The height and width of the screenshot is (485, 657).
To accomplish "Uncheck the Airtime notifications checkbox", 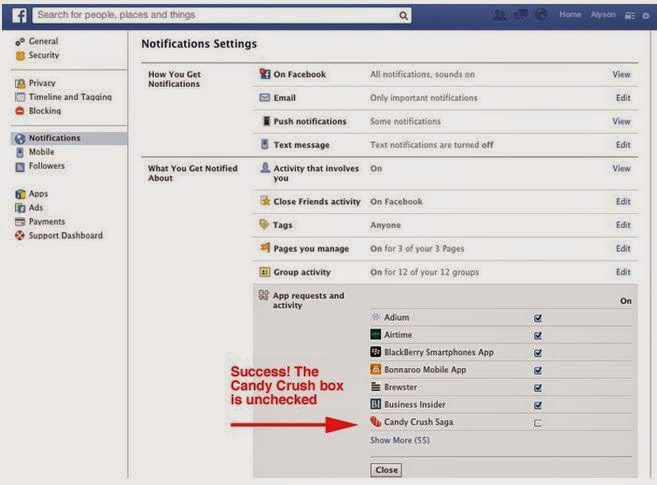I will [x=538, y=335].
